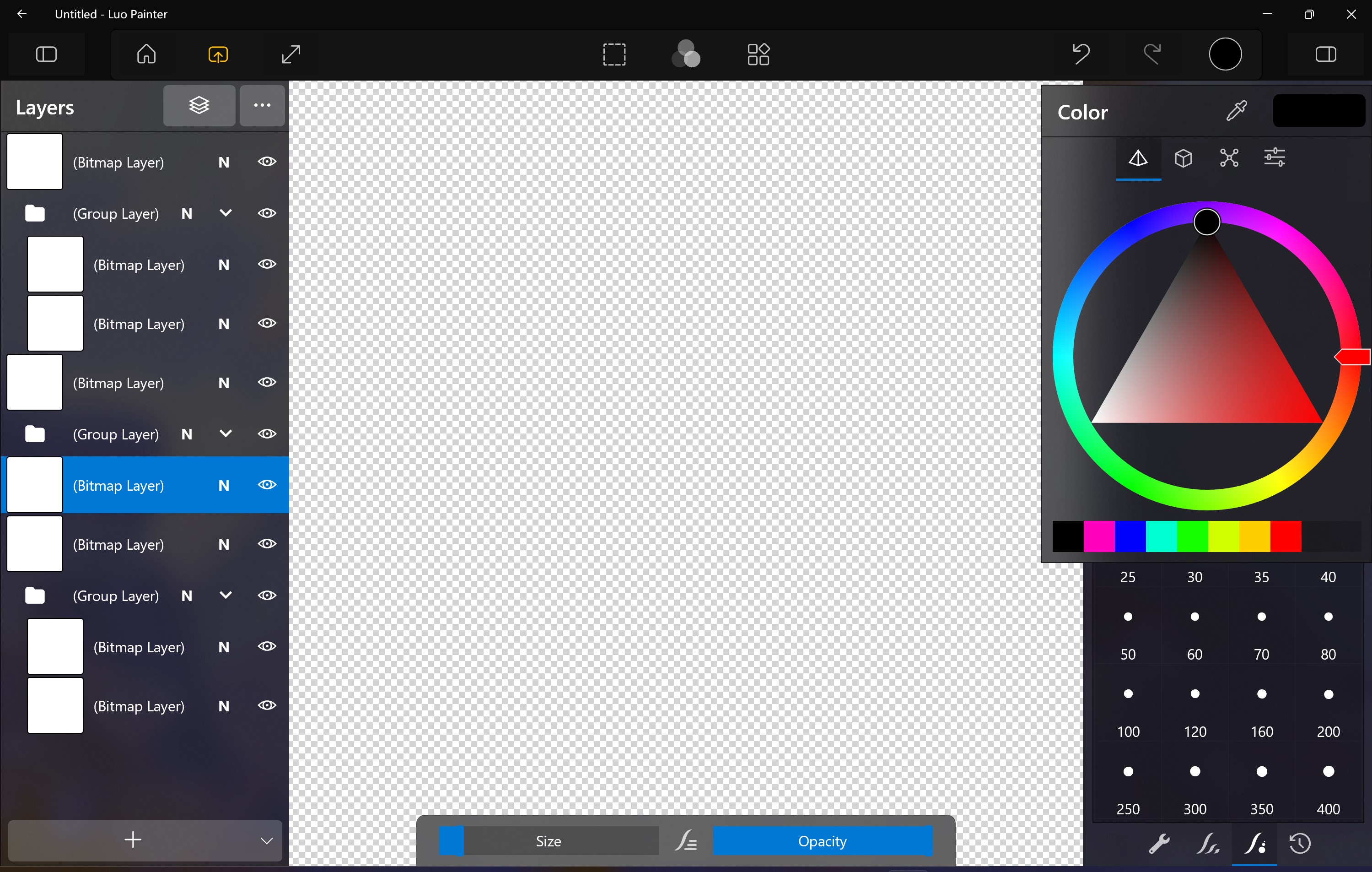Open the color eyedropper tool

1237,111
